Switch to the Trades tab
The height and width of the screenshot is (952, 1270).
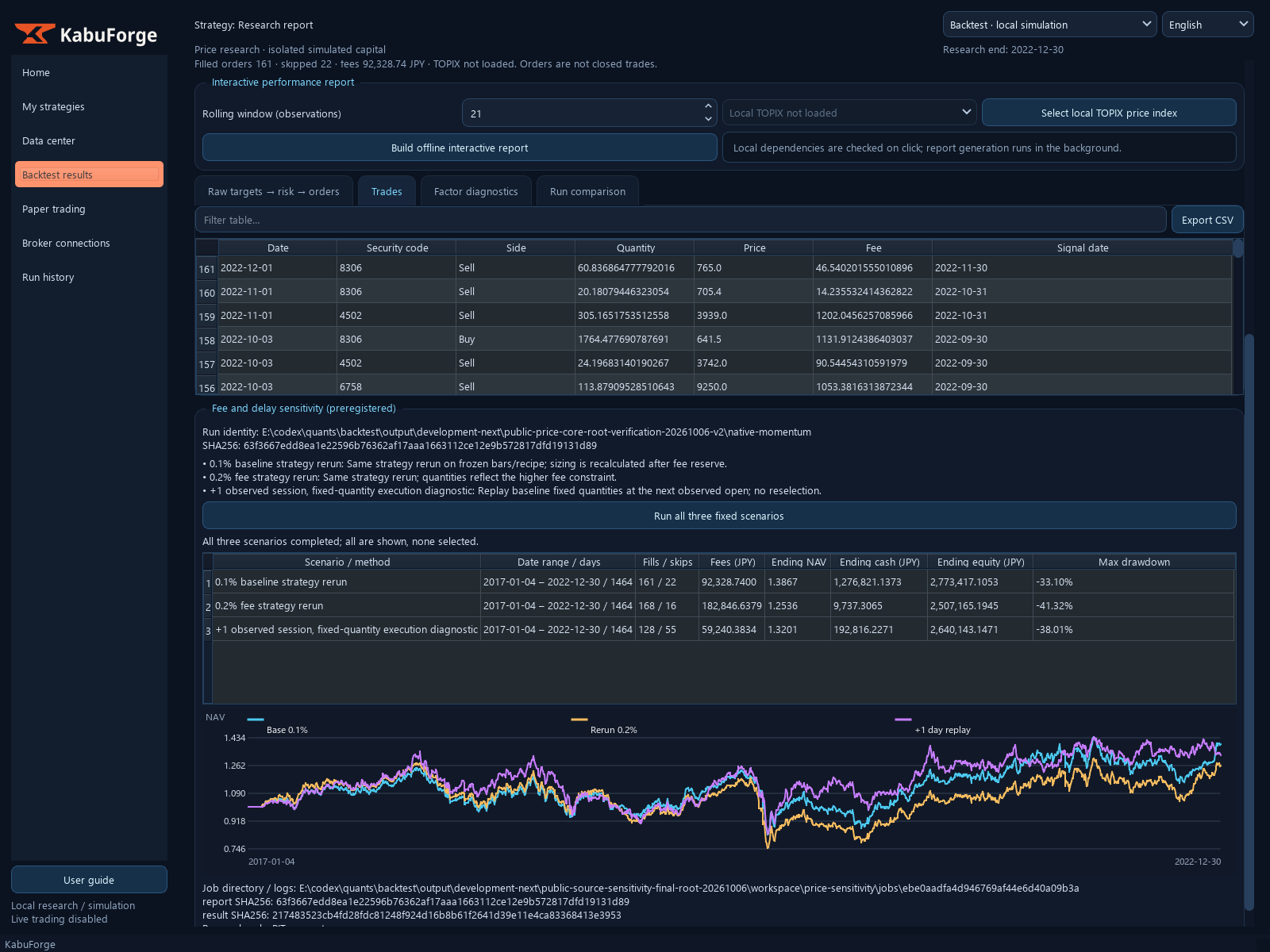coord(387,191)
